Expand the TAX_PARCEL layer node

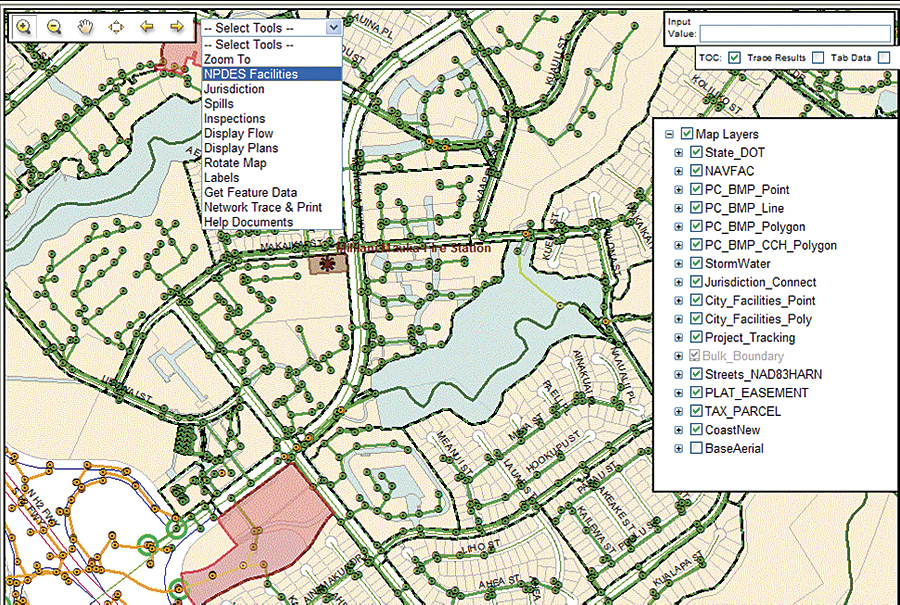(678, 412)
